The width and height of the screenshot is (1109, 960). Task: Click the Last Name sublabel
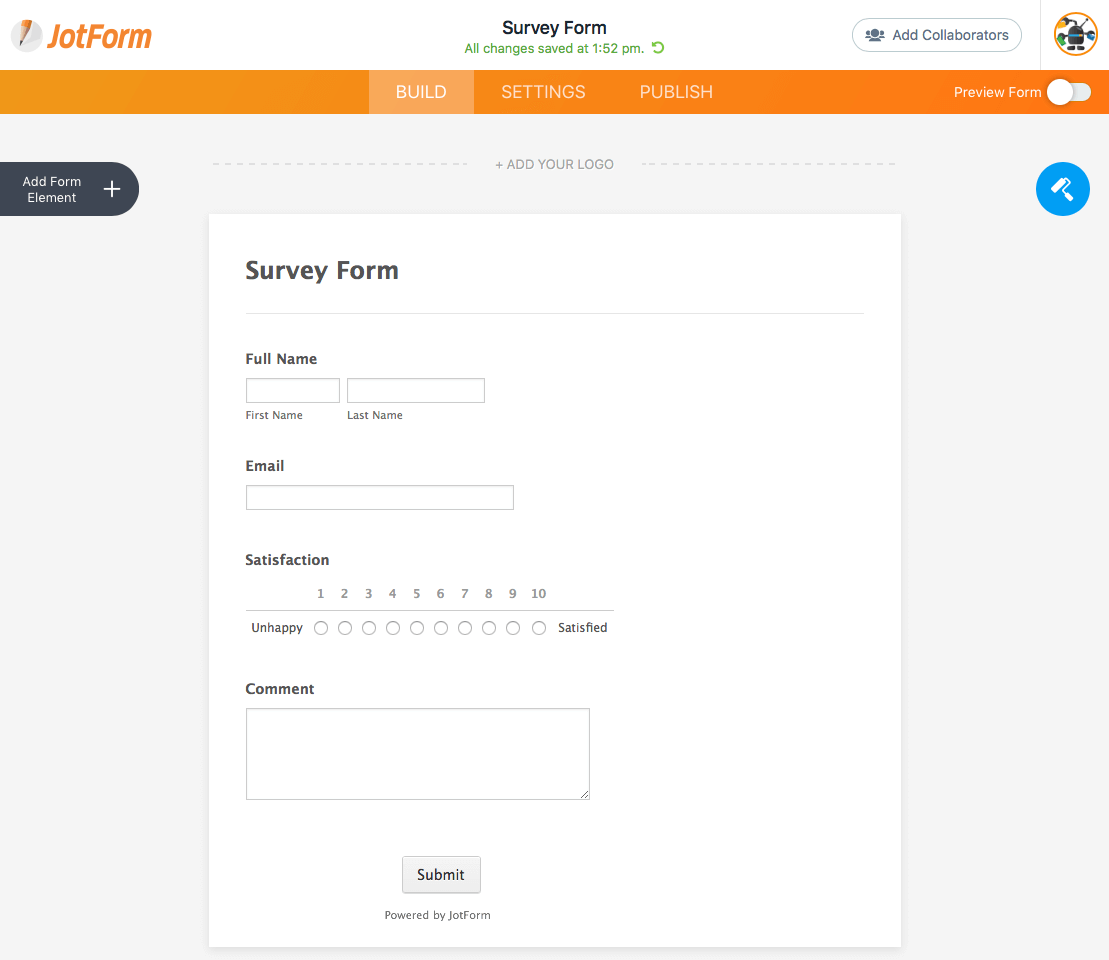pyautogui.click(x=375, y=415)
